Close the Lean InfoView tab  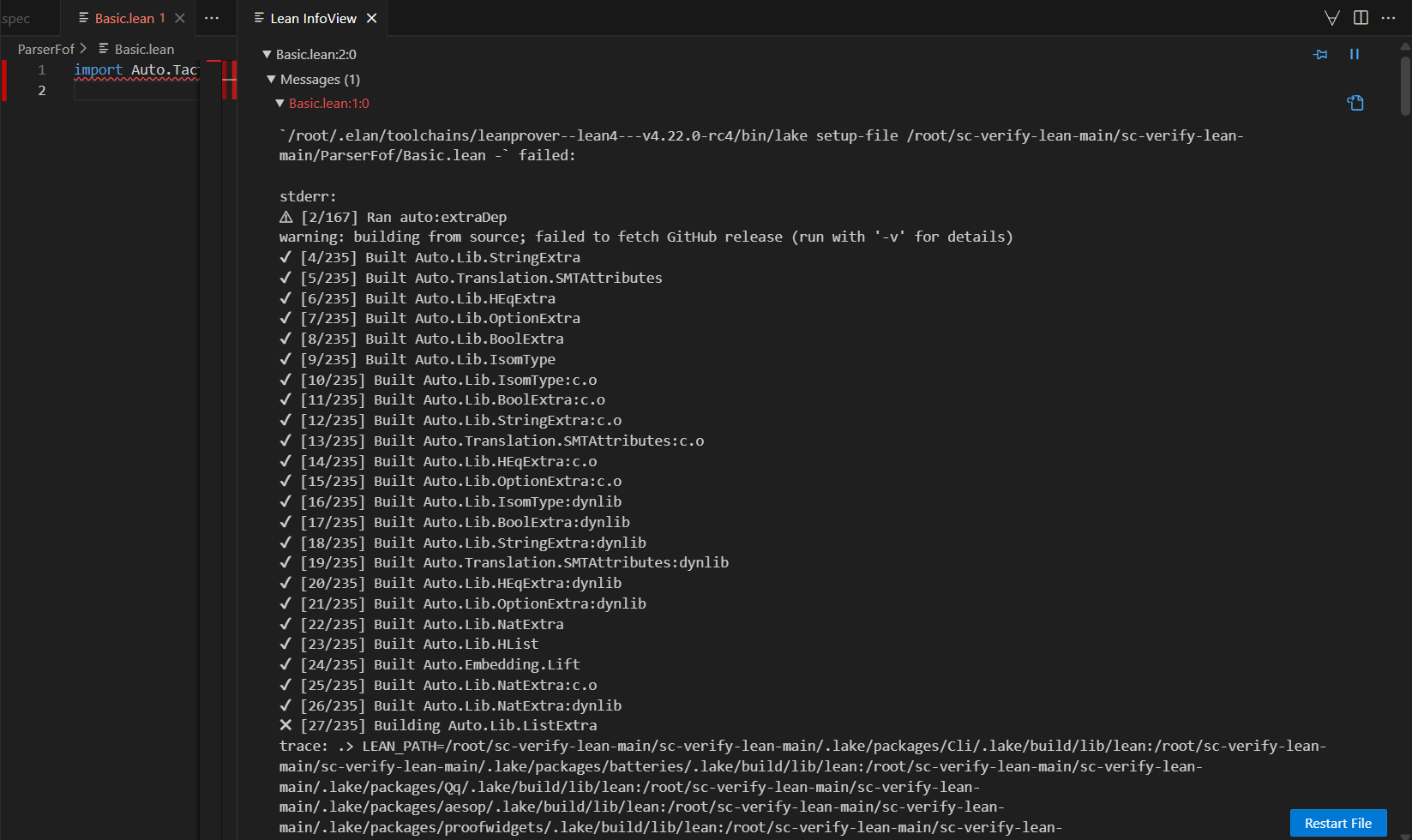tap(371, 18)
